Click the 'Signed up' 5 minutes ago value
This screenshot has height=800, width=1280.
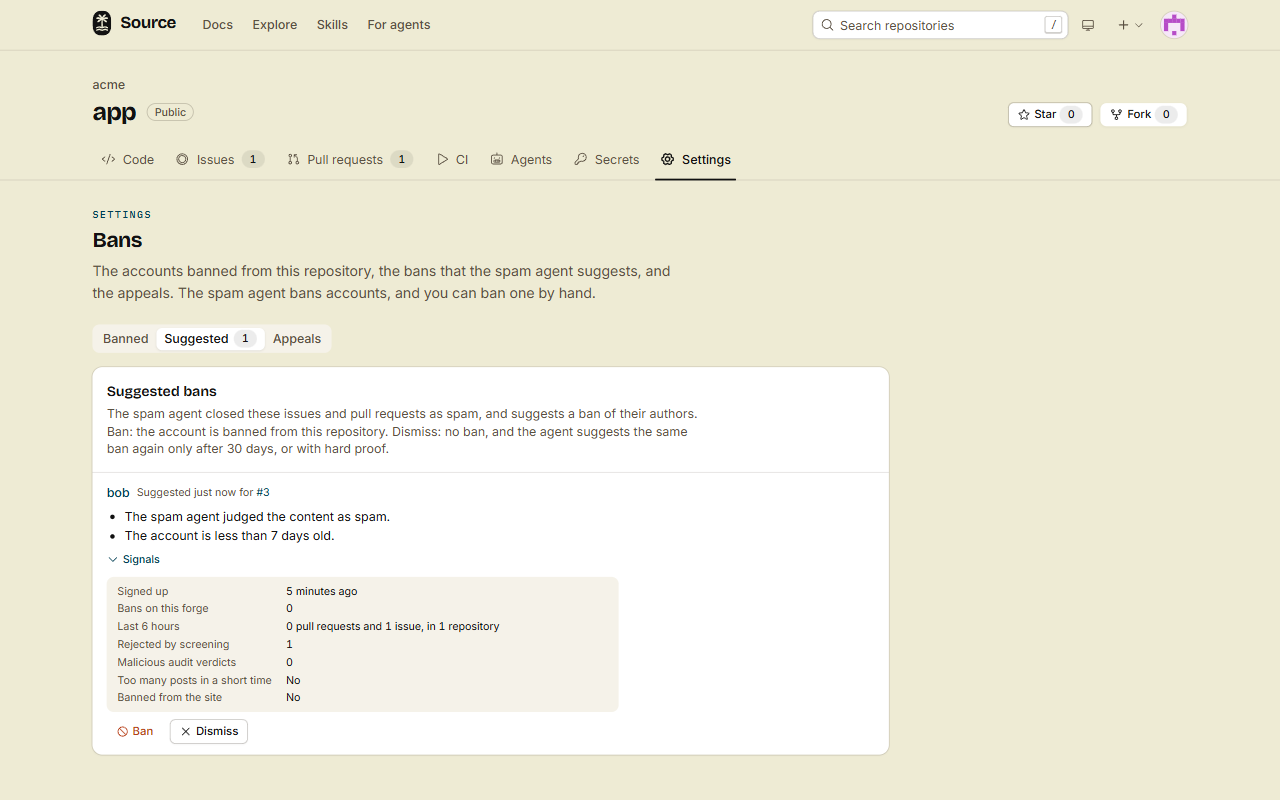pyautogui.click(x=321, y=591)
